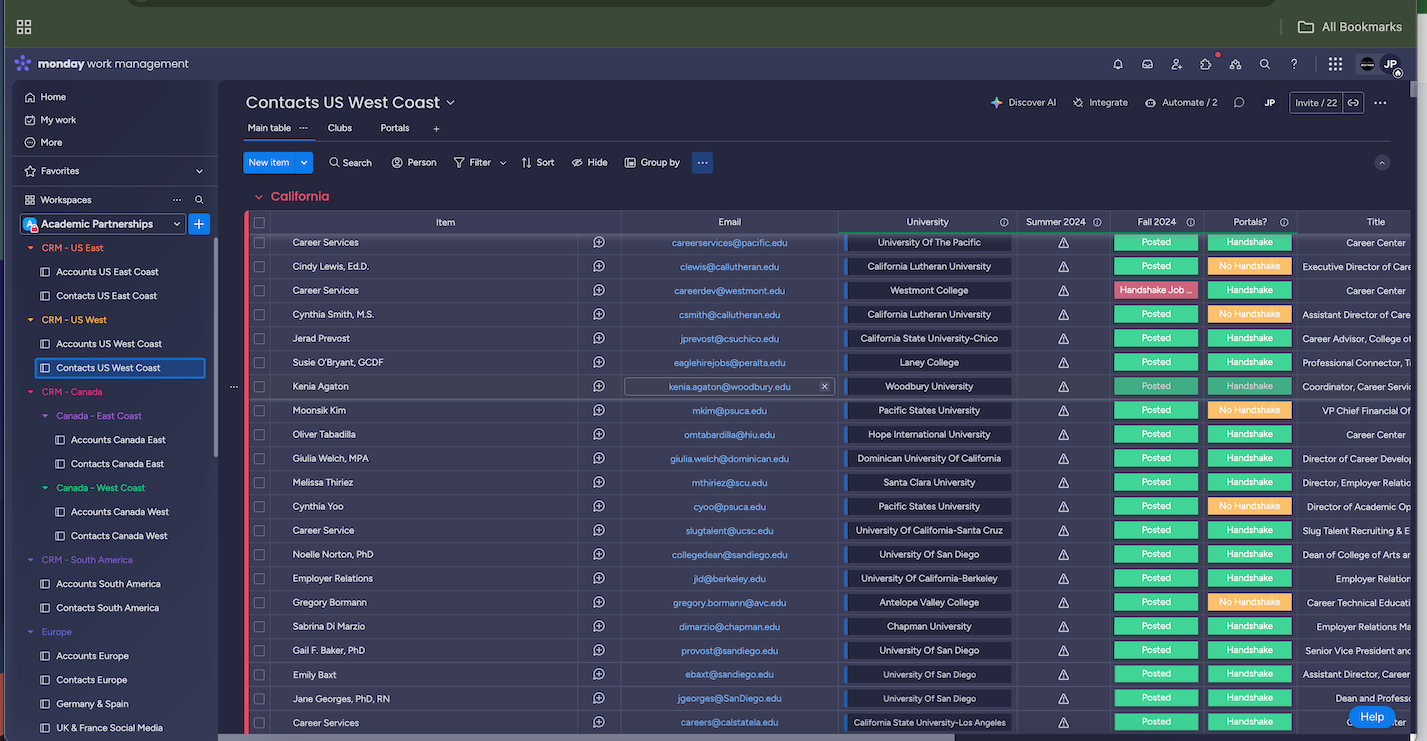1427x741 pixels.
Task: Tick checkbox for Emily Baxt row
Action: pos(259,675)
